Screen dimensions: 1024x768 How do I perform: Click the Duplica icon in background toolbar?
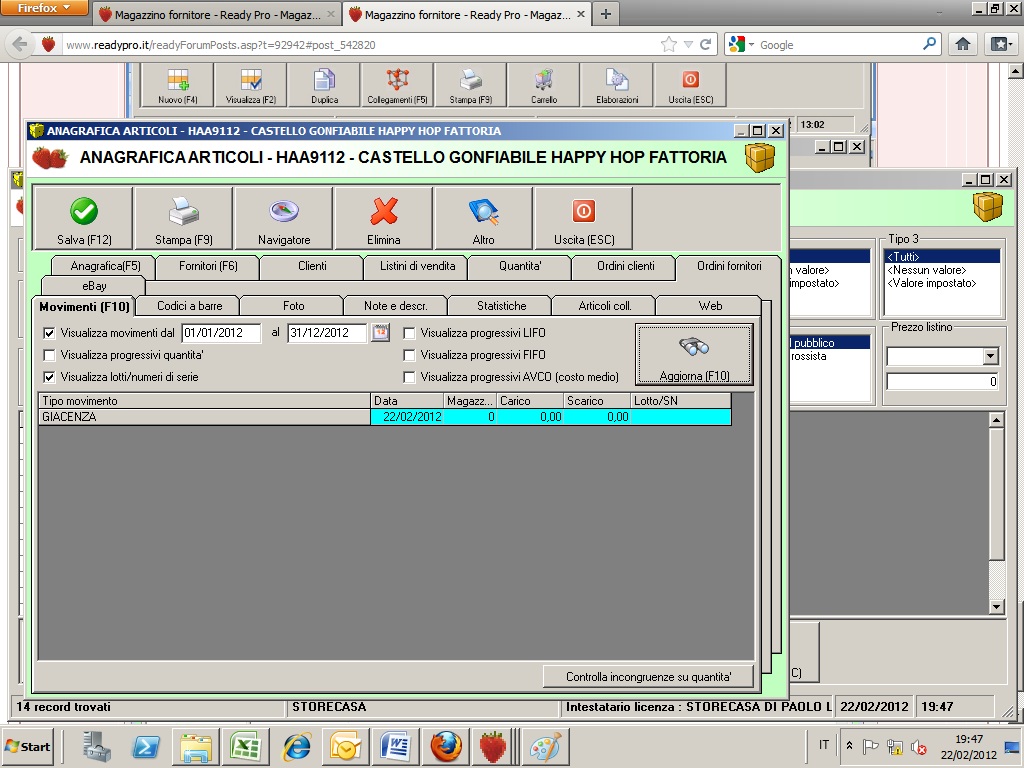324,80
